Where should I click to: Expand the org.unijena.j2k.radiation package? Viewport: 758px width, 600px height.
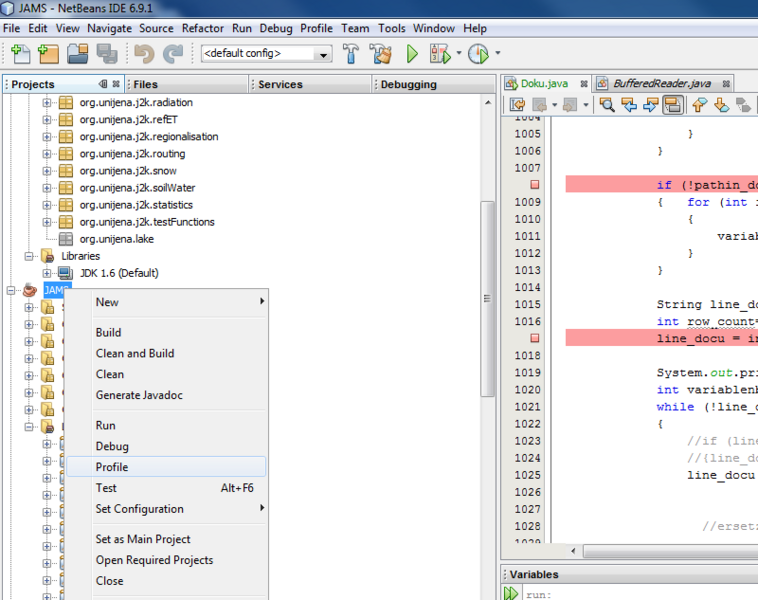click(x=47, y=103)
